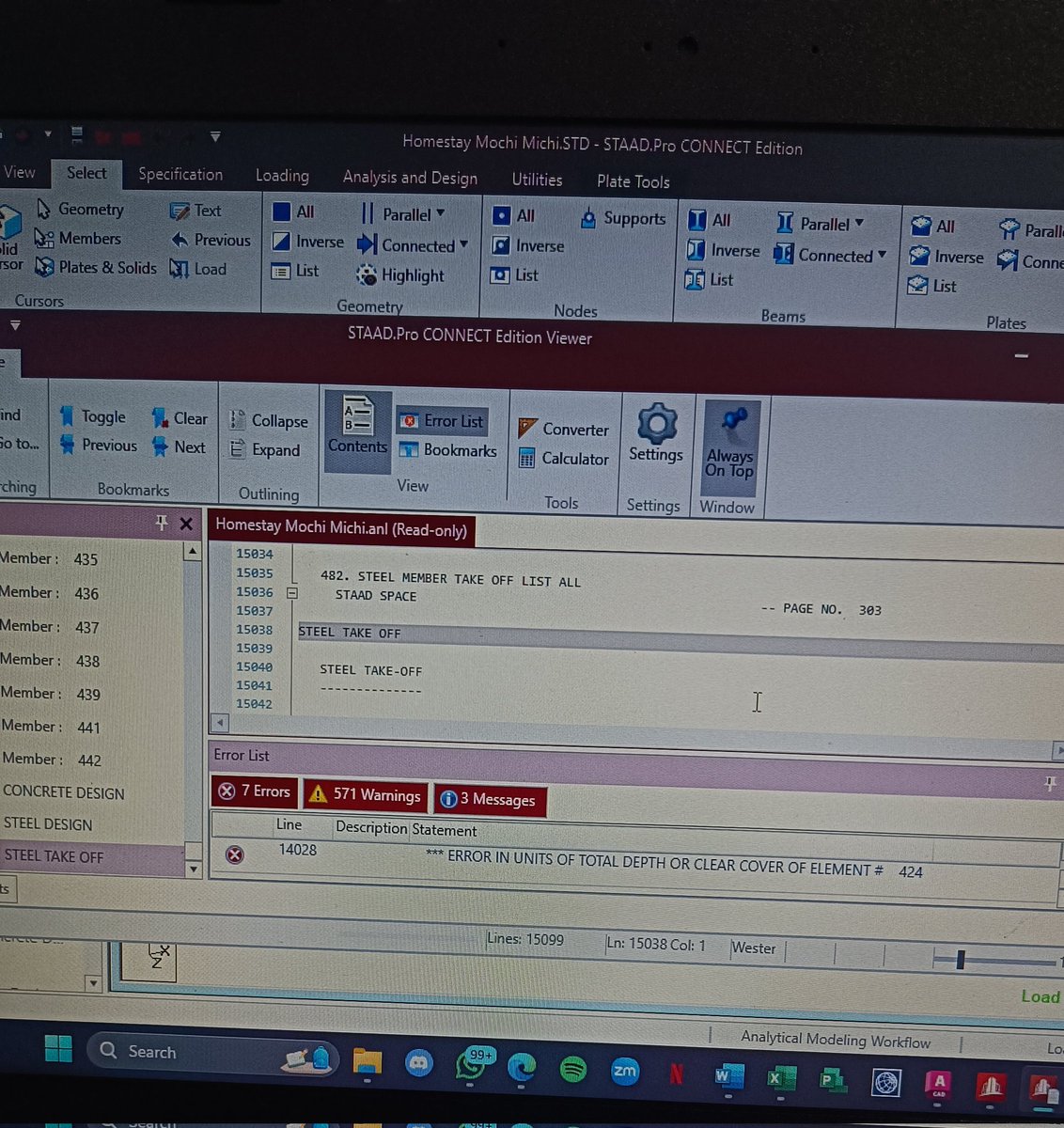Open the Nodes List selector

(x=515, y=275)
